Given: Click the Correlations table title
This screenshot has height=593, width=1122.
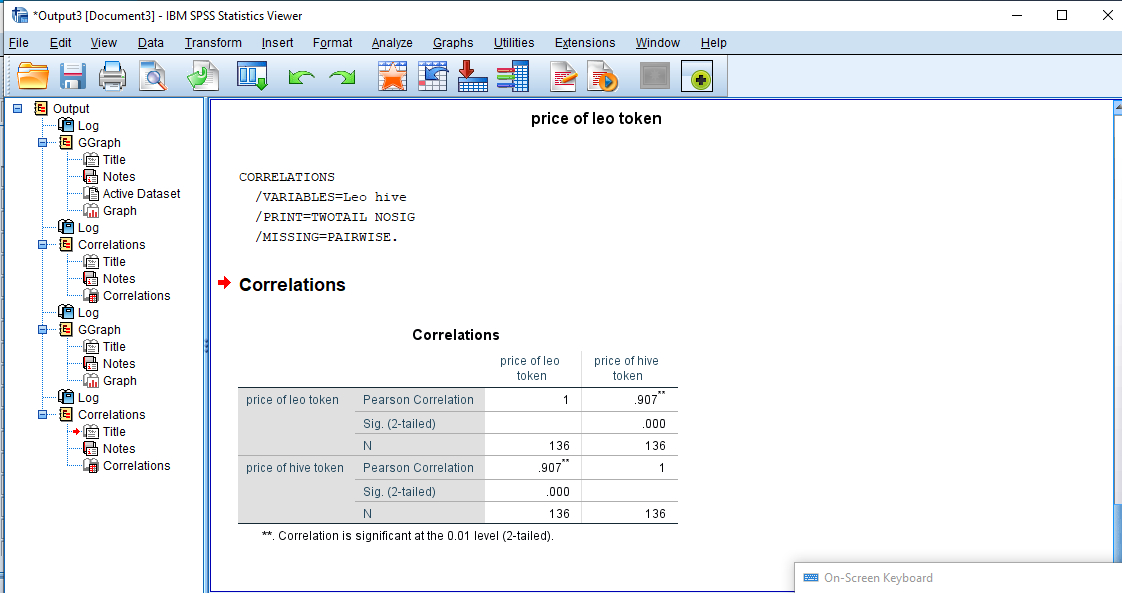Looking at the screenshot, I should point(456,335).
